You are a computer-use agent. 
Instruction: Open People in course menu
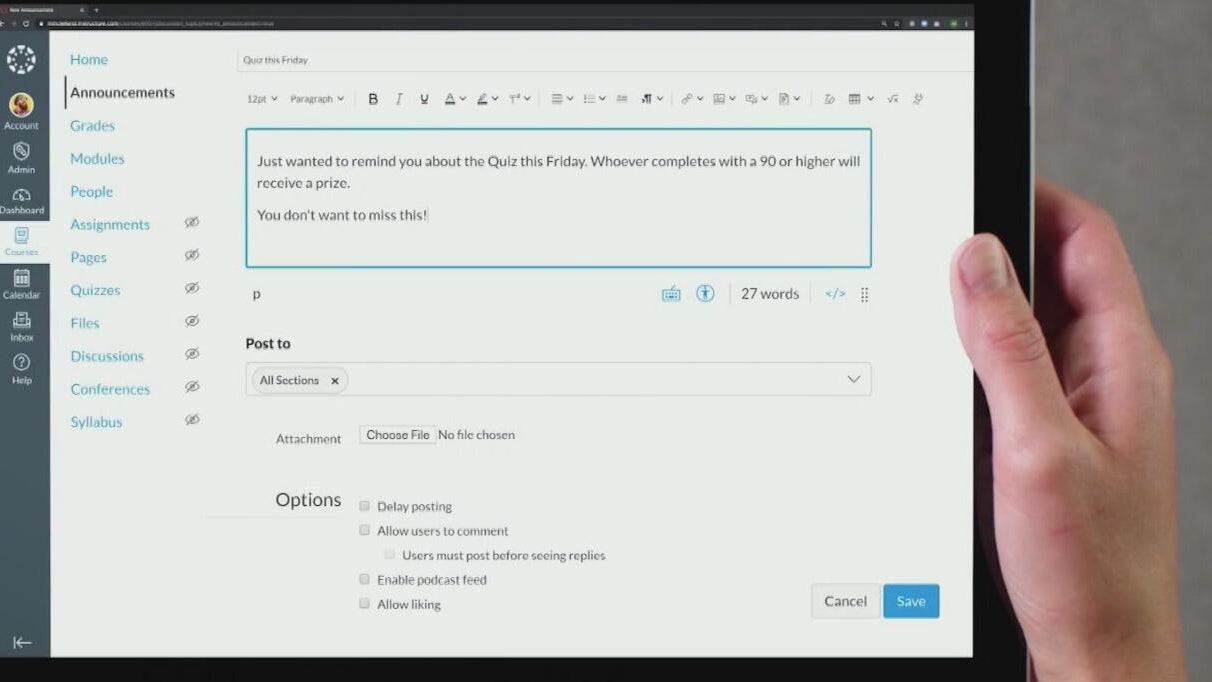pyautogui.click(x=91, y=191)
